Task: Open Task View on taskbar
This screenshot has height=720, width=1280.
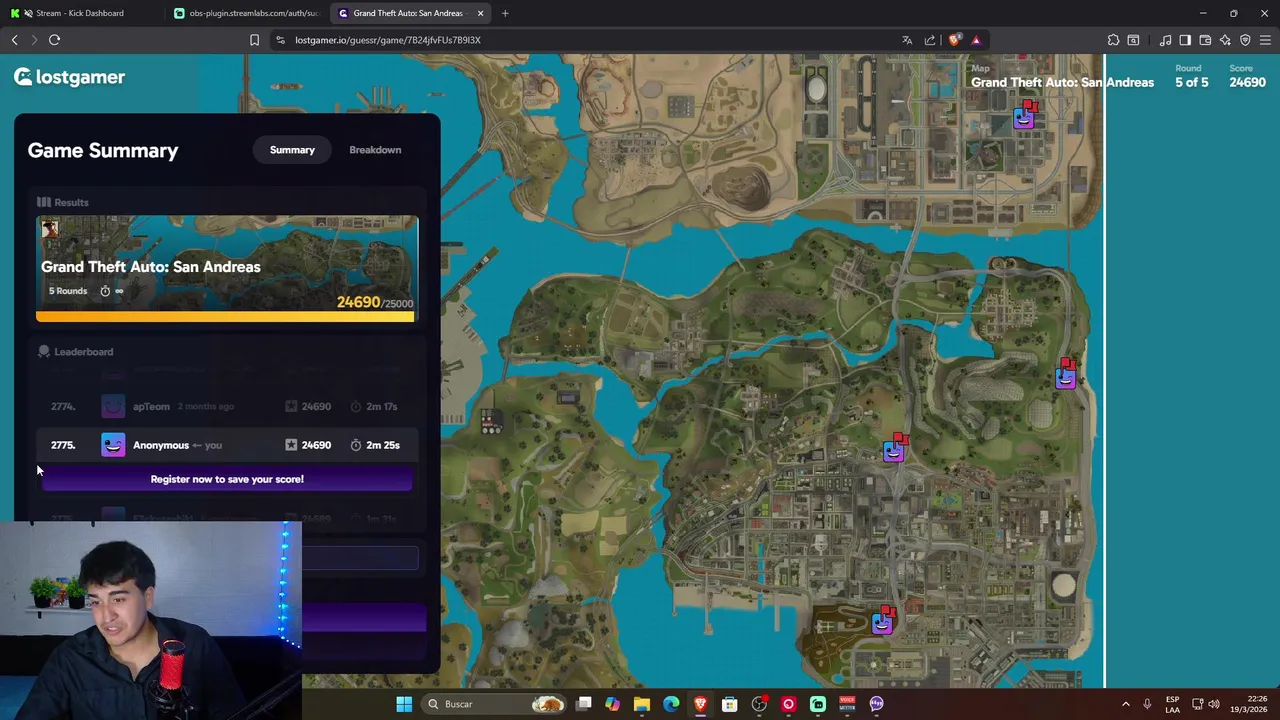Action: (584, 704)
